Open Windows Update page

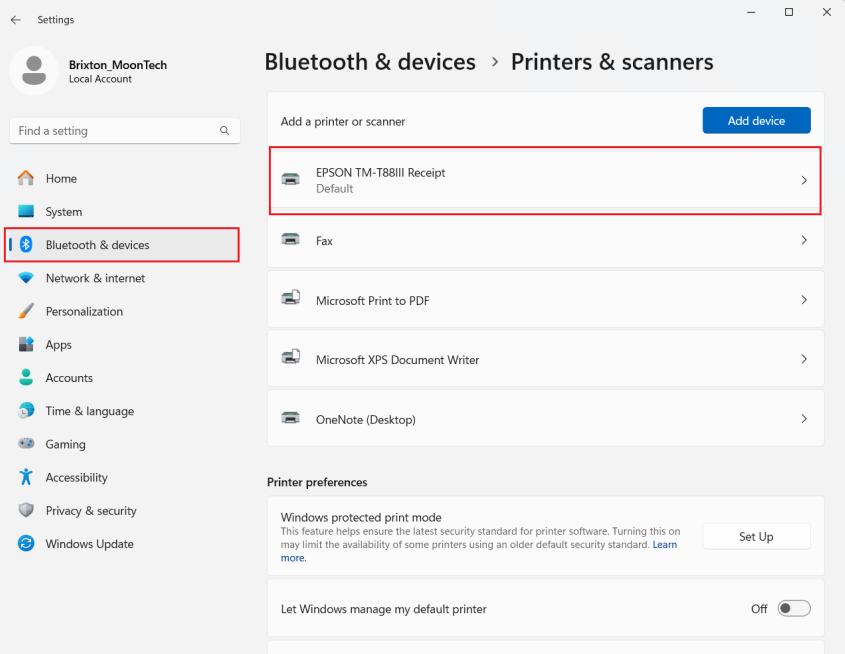[x=122, y=544]
